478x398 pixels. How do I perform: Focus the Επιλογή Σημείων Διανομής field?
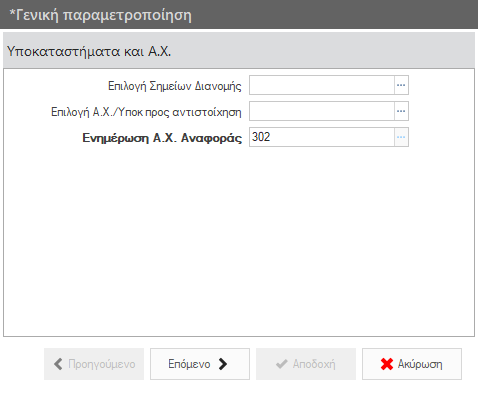point(322,85)
